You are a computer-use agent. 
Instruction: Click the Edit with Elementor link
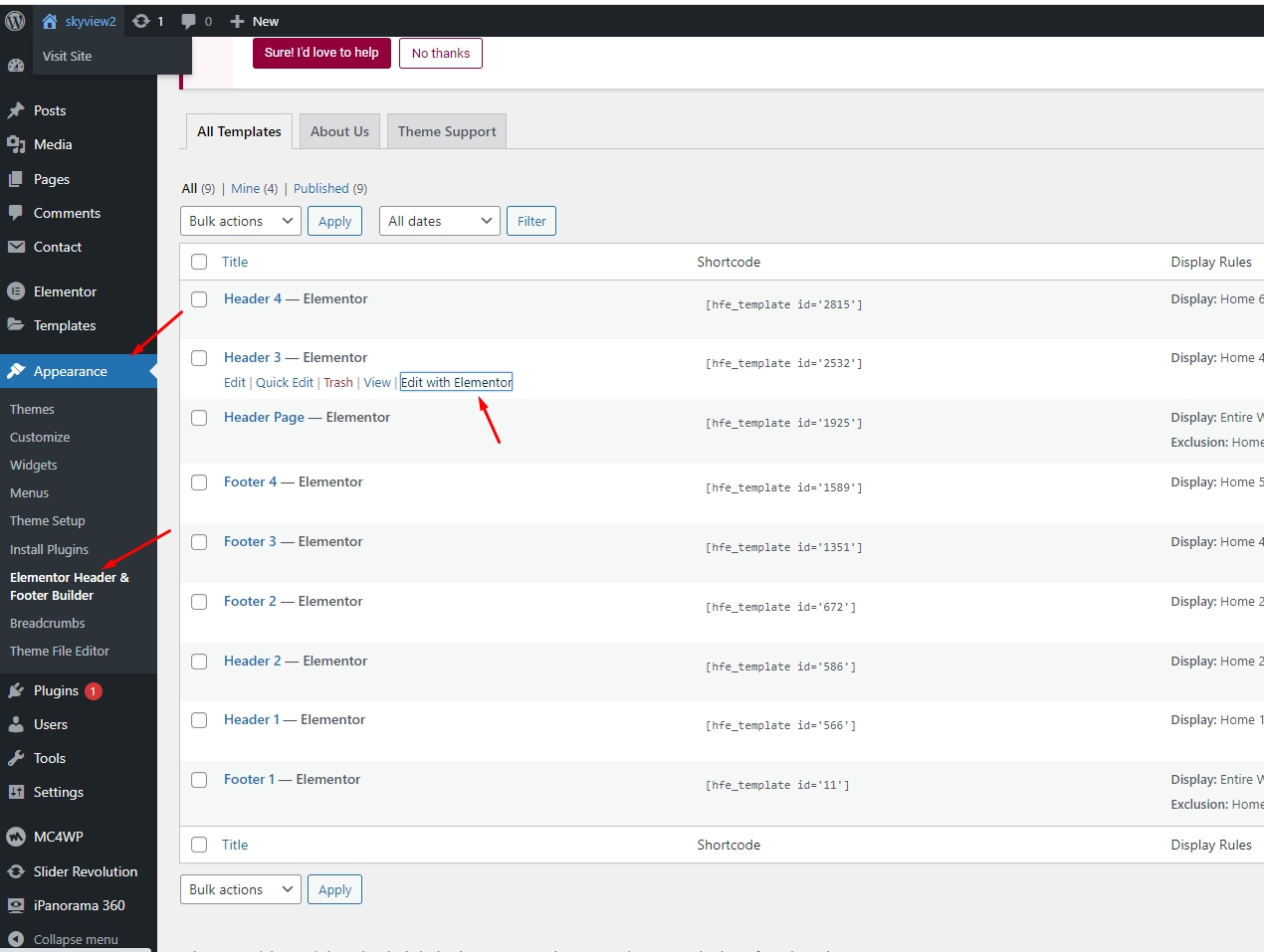coord(456,382)
